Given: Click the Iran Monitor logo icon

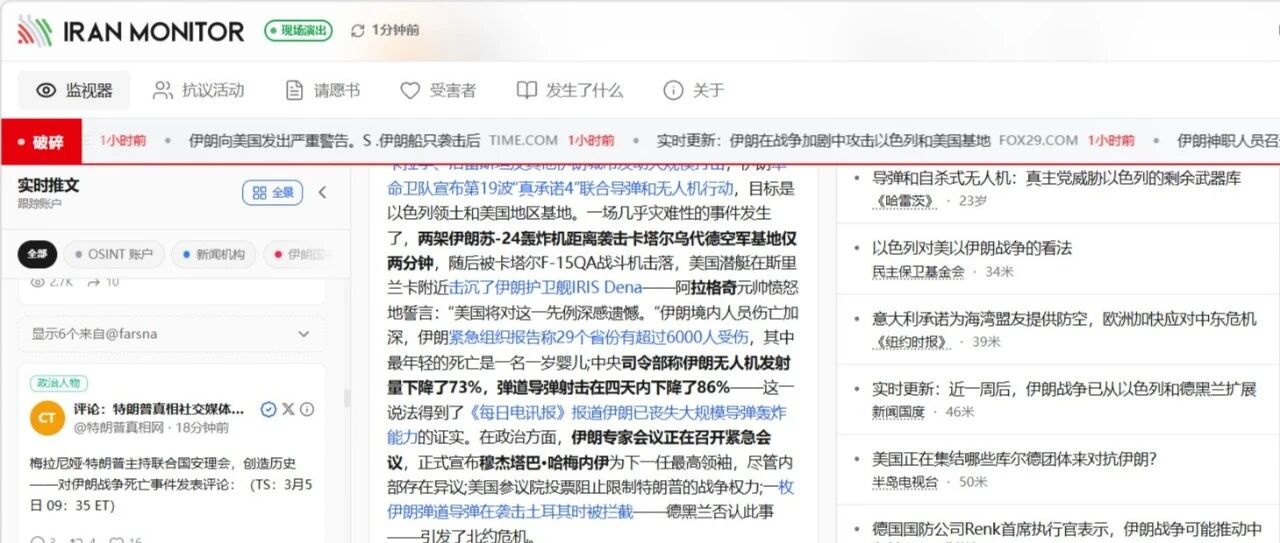Looking at the screenshot, I should click(x=35, y=31).
